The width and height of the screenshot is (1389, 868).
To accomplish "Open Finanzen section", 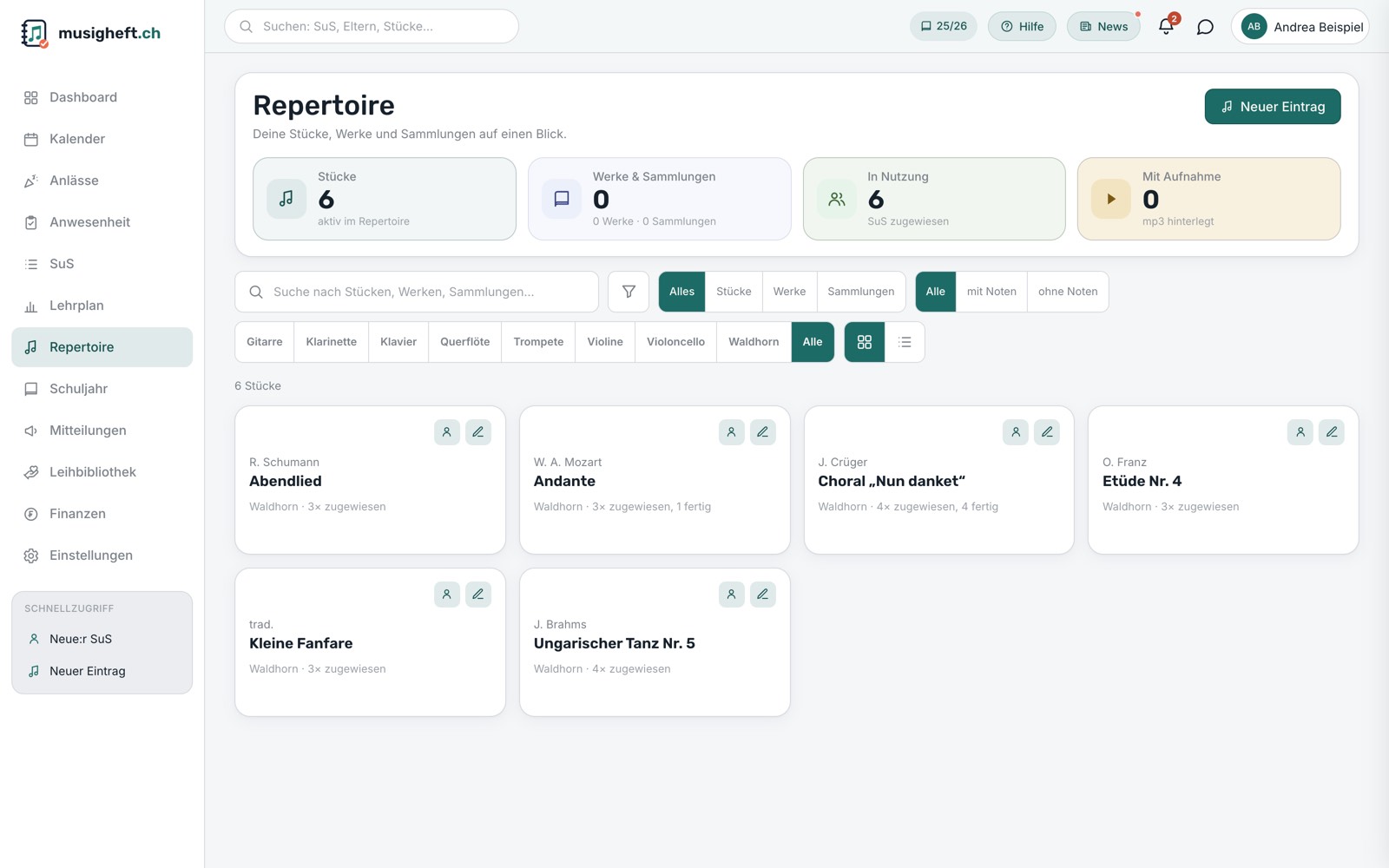I will pyautogui.click(x=102, y=514).
